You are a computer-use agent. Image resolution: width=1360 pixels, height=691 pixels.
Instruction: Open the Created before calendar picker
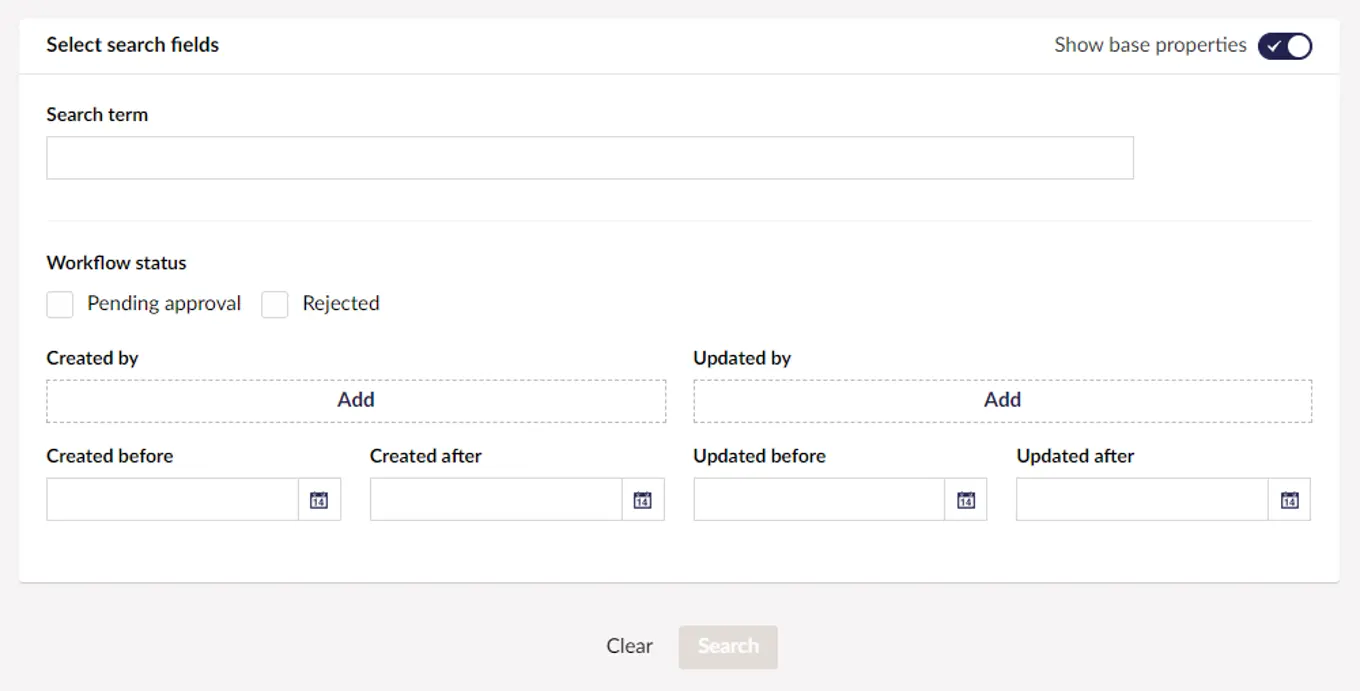319,500
